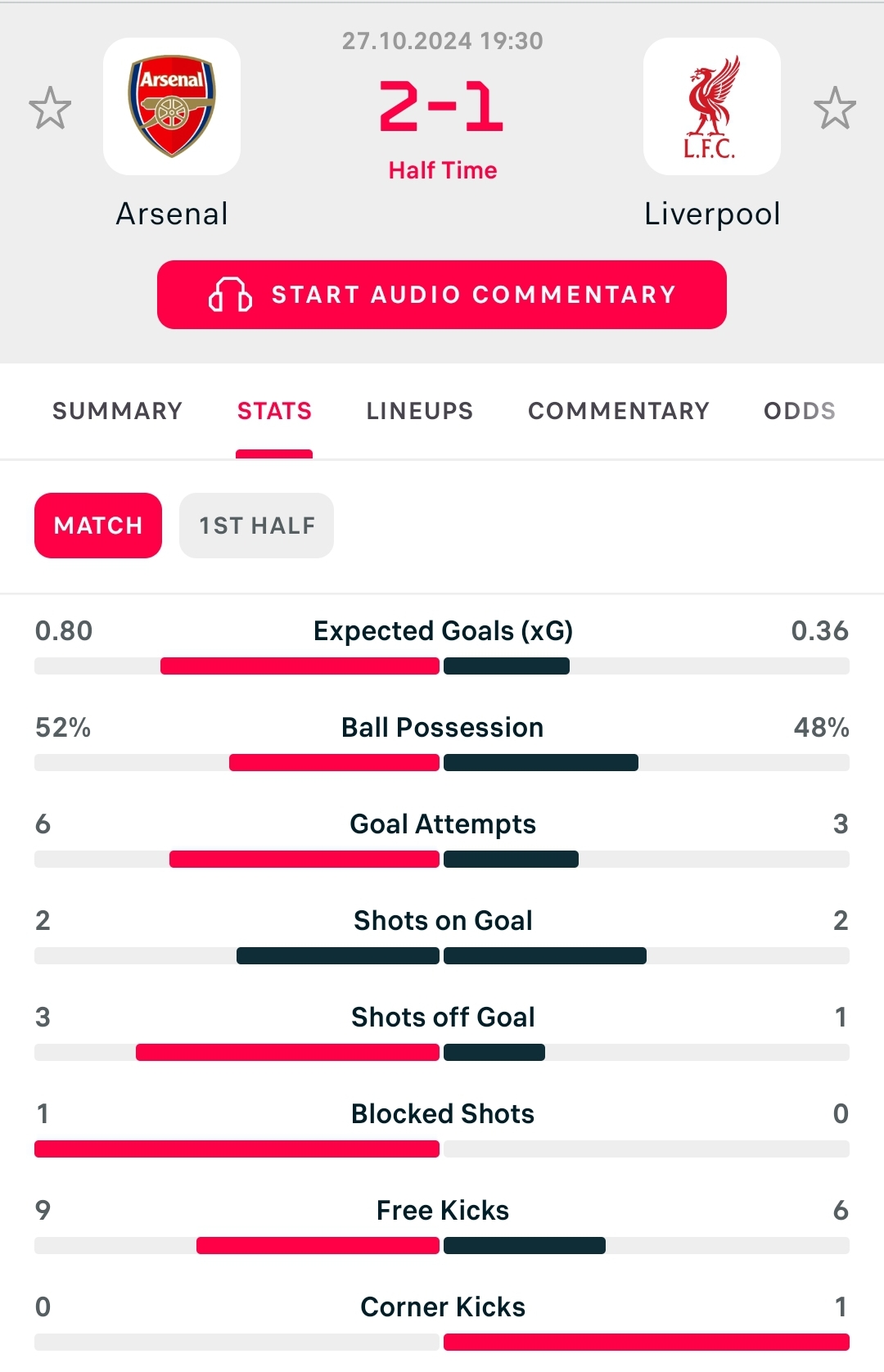Tap the Liverpool club crest
884x1372 pixels.
[x=711, y=106]
